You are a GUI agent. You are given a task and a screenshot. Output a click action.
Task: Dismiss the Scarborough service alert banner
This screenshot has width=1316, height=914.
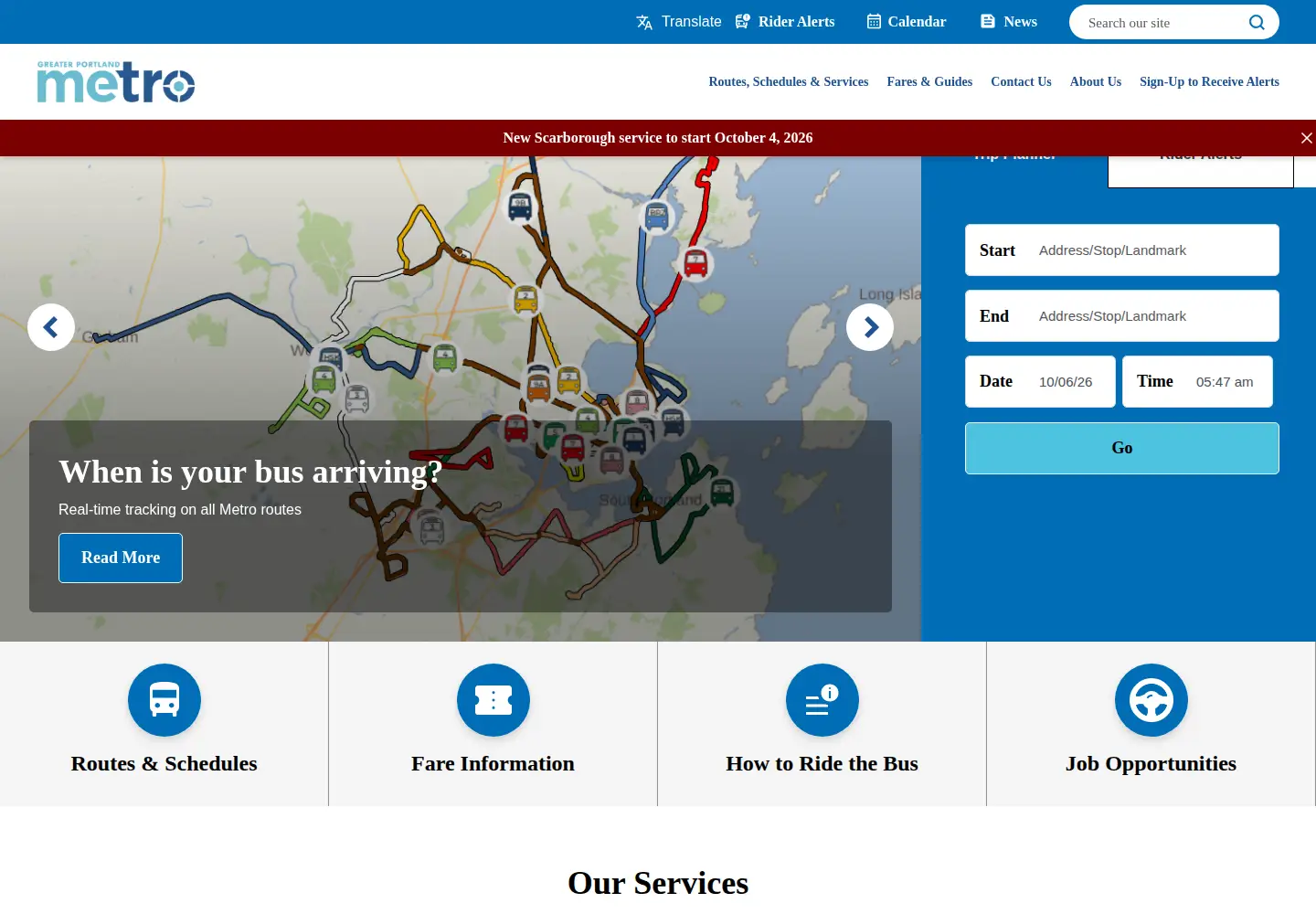point(1306,138)
